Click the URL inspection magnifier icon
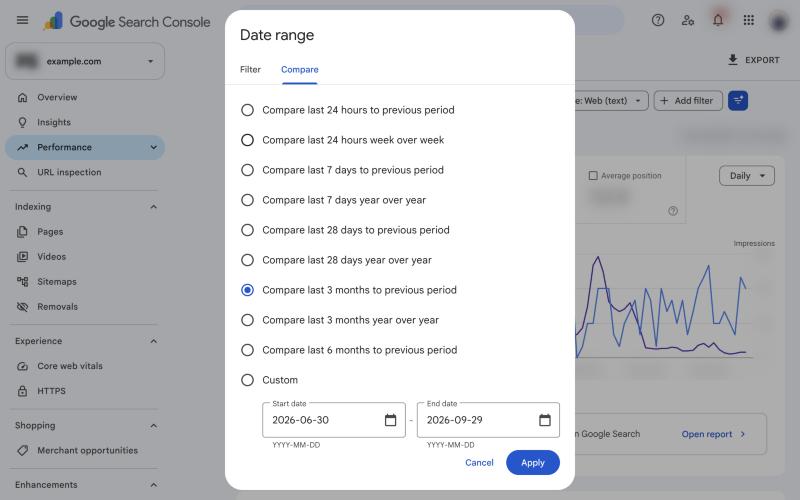The image size is (800, 500). pyautogui.click(x=22, y=172)
